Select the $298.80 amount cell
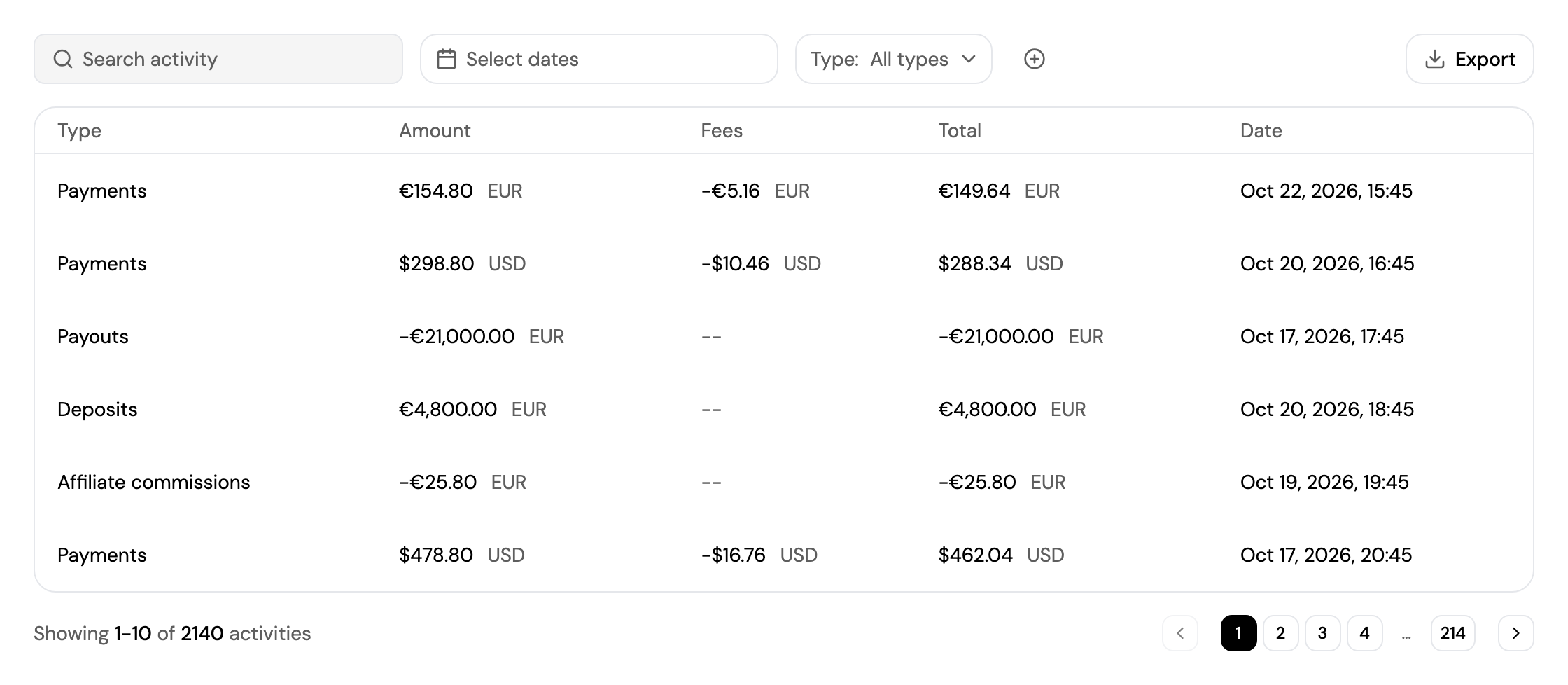 pos(462,263)
